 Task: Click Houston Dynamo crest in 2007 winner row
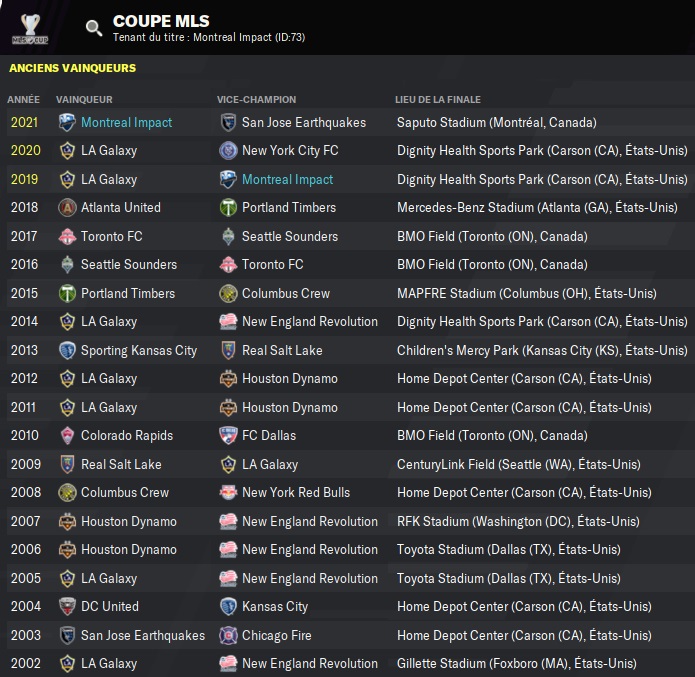coord(67,521)
